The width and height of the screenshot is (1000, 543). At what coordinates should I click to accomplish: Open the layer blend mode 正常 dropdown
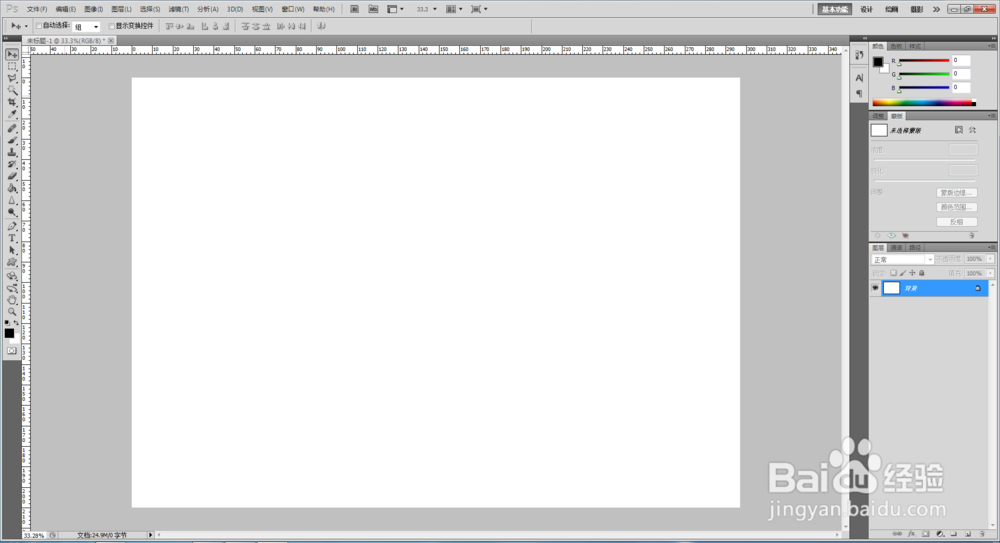[x=902, y=260]
